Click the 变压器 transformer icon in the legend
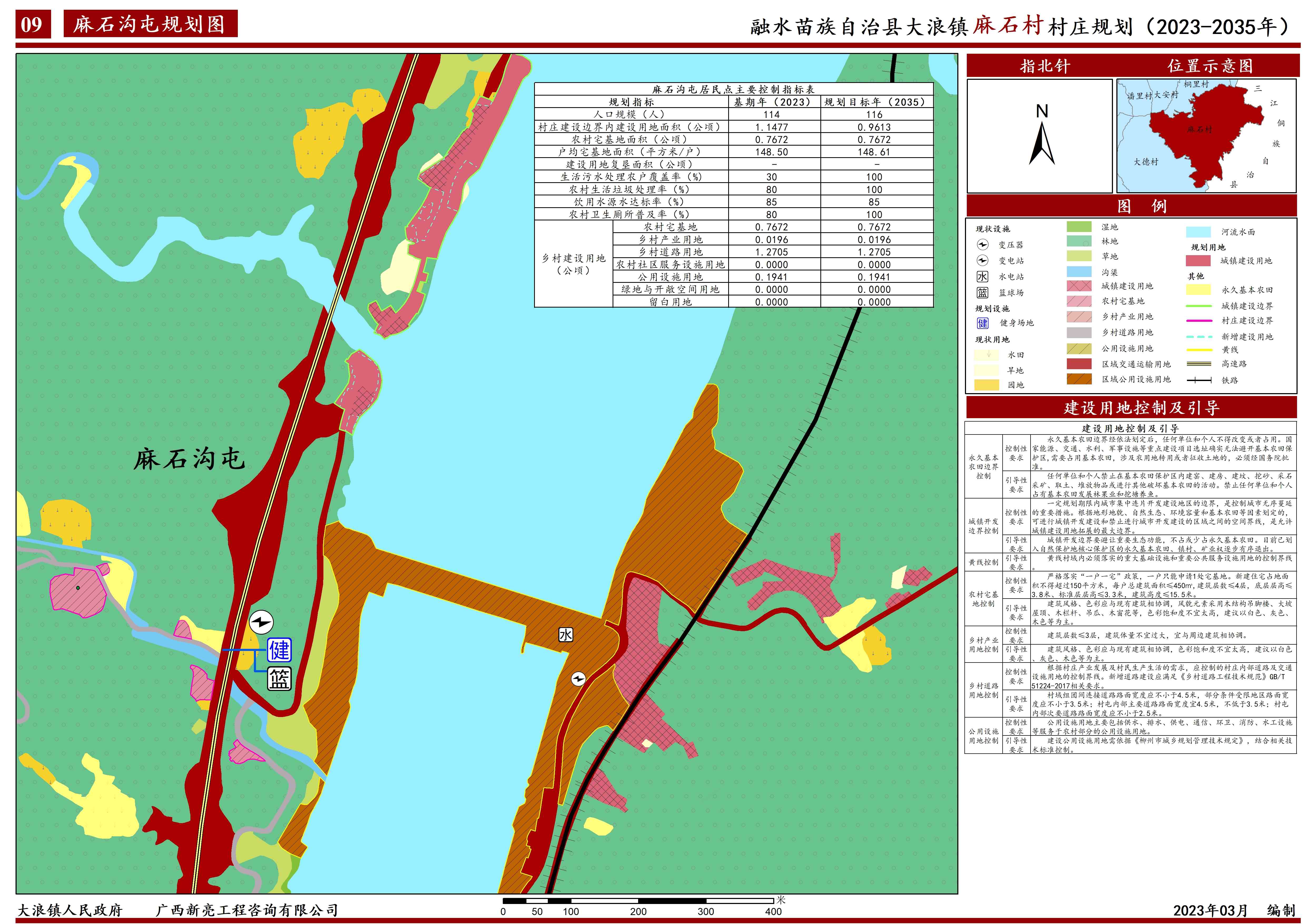1306x924 pixels. (x=983, y=245)
